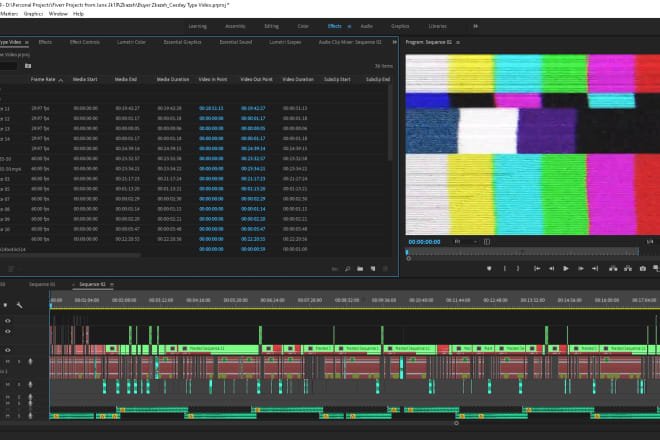Click the Mark Out bracket icon
Viewport: 660px width, 440px height.
click(x=518, y=268)
